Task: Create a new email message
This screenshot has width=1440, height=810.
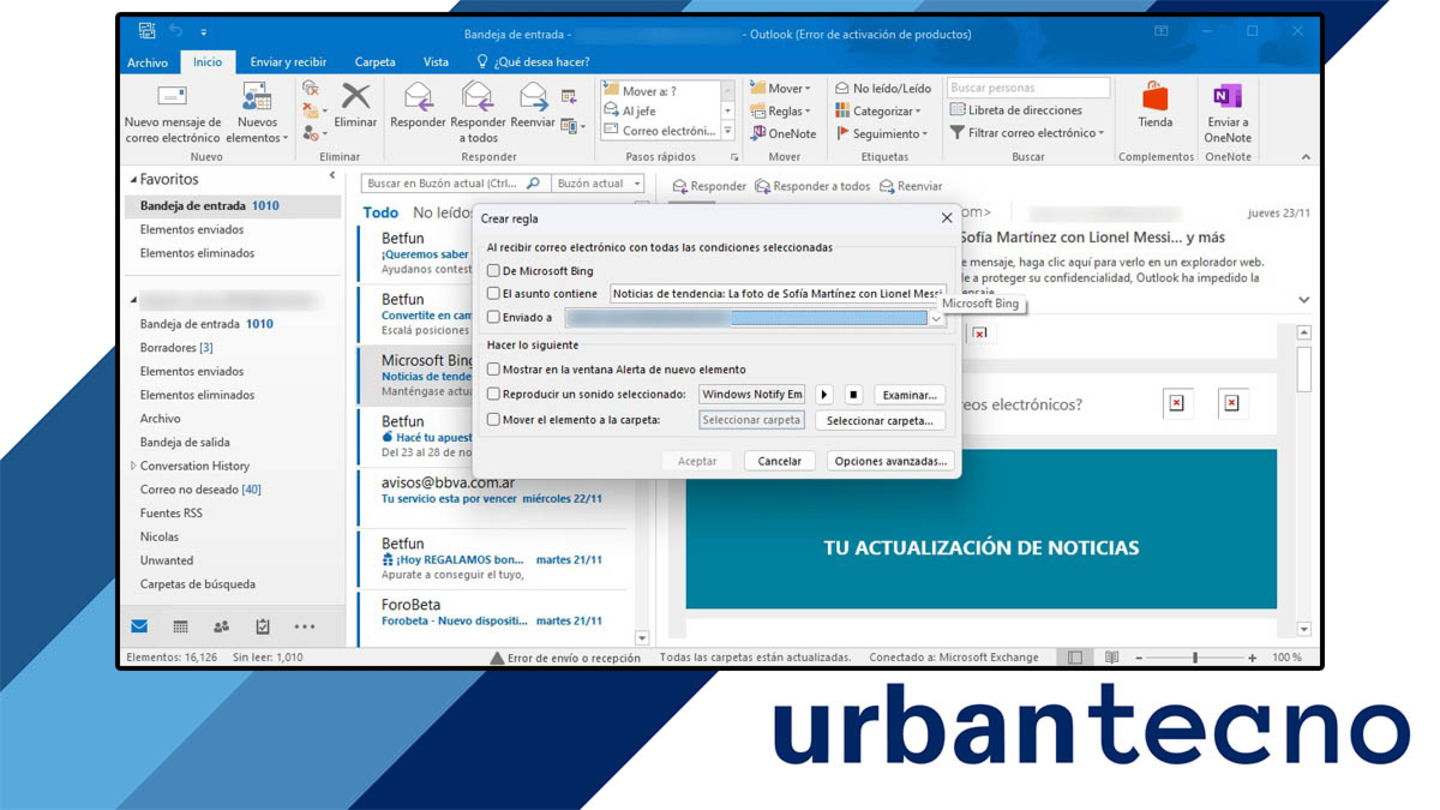Action: (x=172, y=113)
